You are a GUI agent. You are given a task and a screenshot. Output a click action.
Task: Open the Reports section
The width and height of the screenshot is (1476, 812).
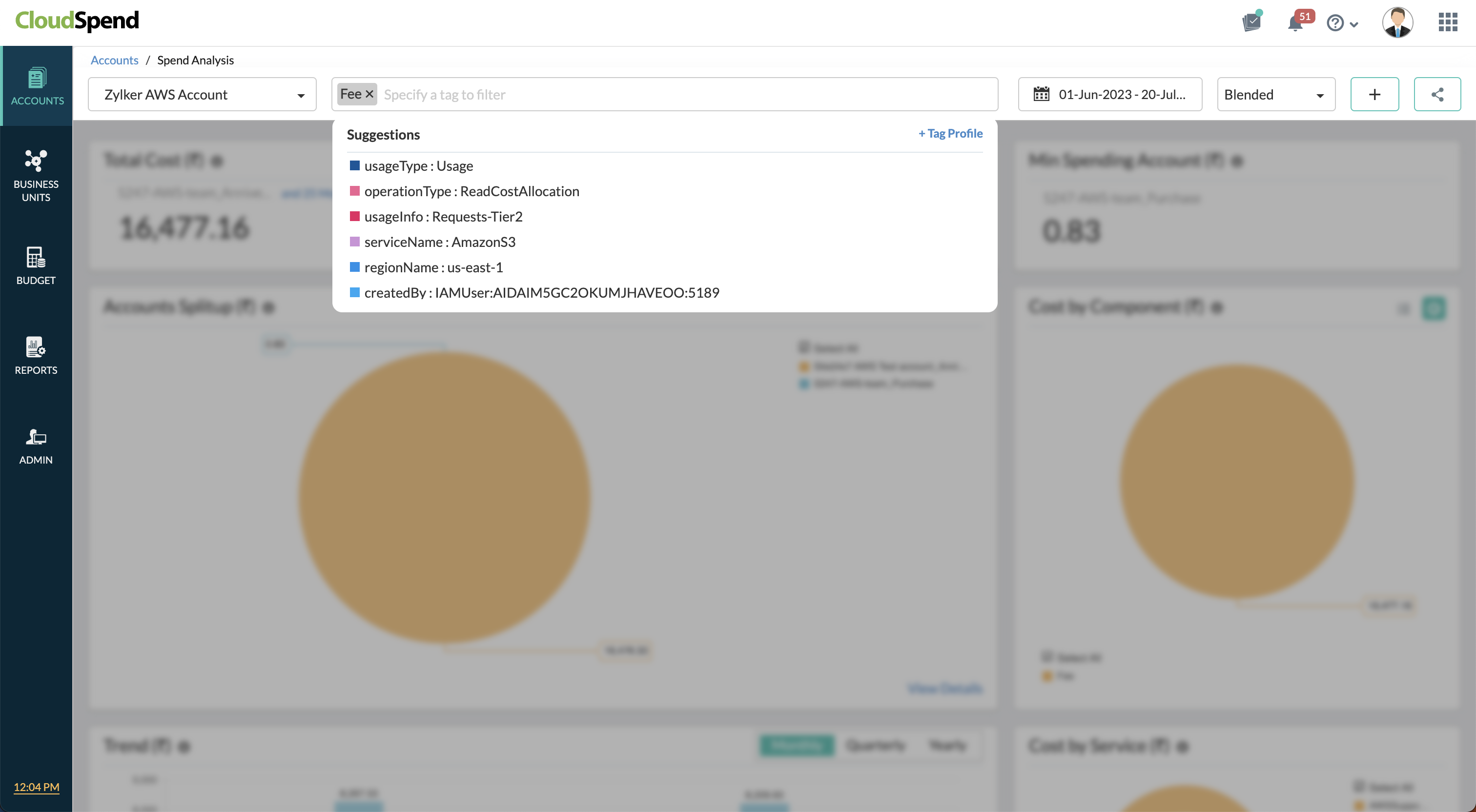click(x=36, y=355)
